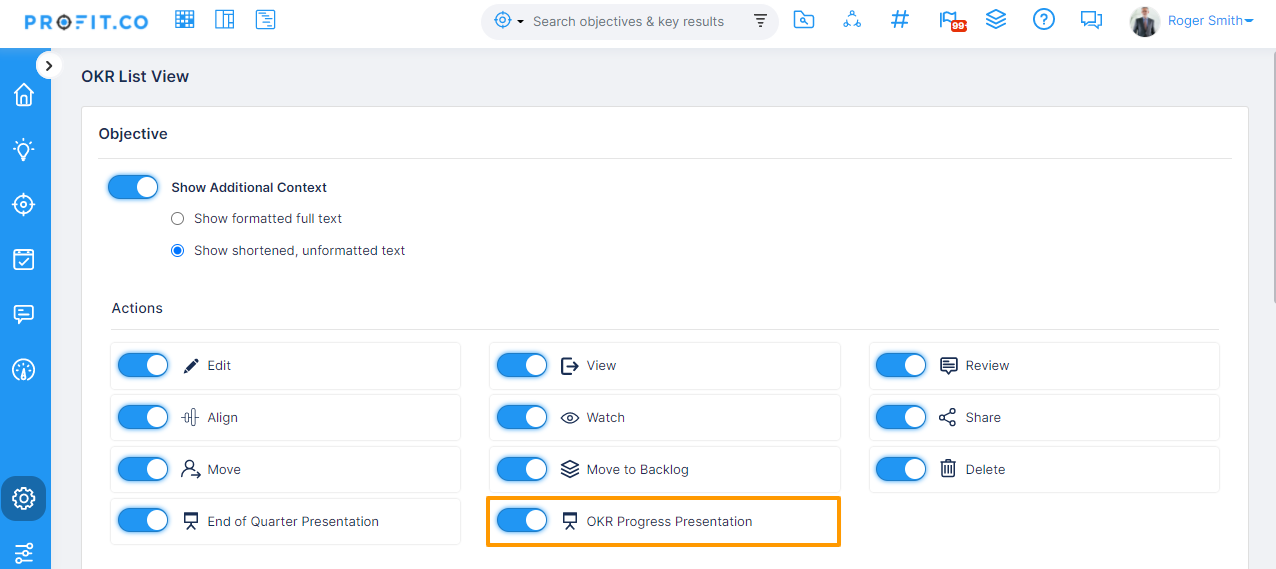
Task: Toggle the Share action switch
Action: (x=901, y=417)
